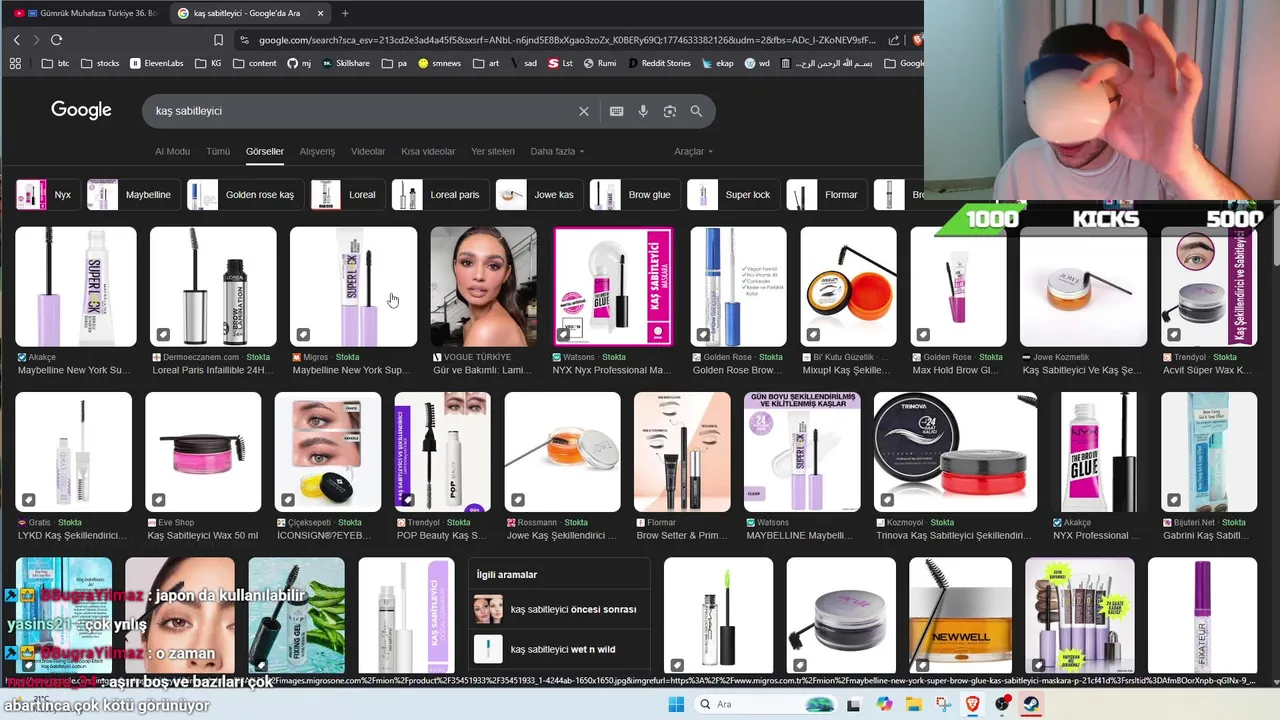Open the Rumi bookmark
The height and width of the screenshot is (720, 1280).
click(x=599, y=63)
